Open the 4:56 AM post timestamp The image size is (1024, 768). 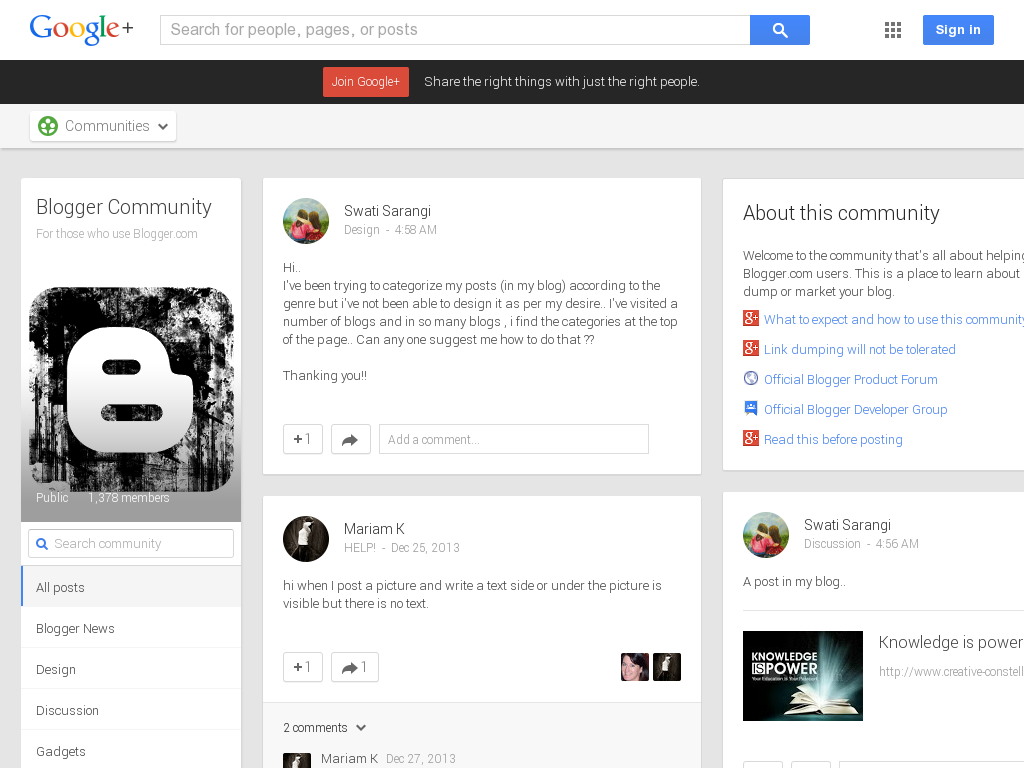897,544
